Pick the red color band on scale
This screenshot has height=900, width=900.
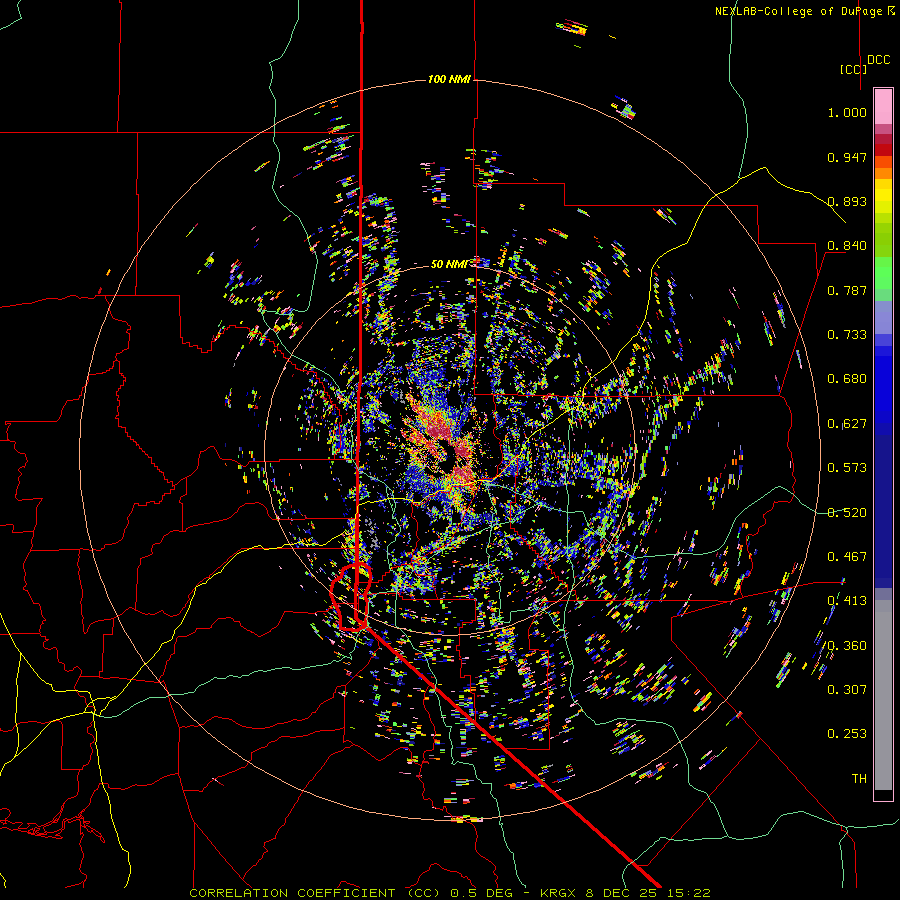coord(883,149)
